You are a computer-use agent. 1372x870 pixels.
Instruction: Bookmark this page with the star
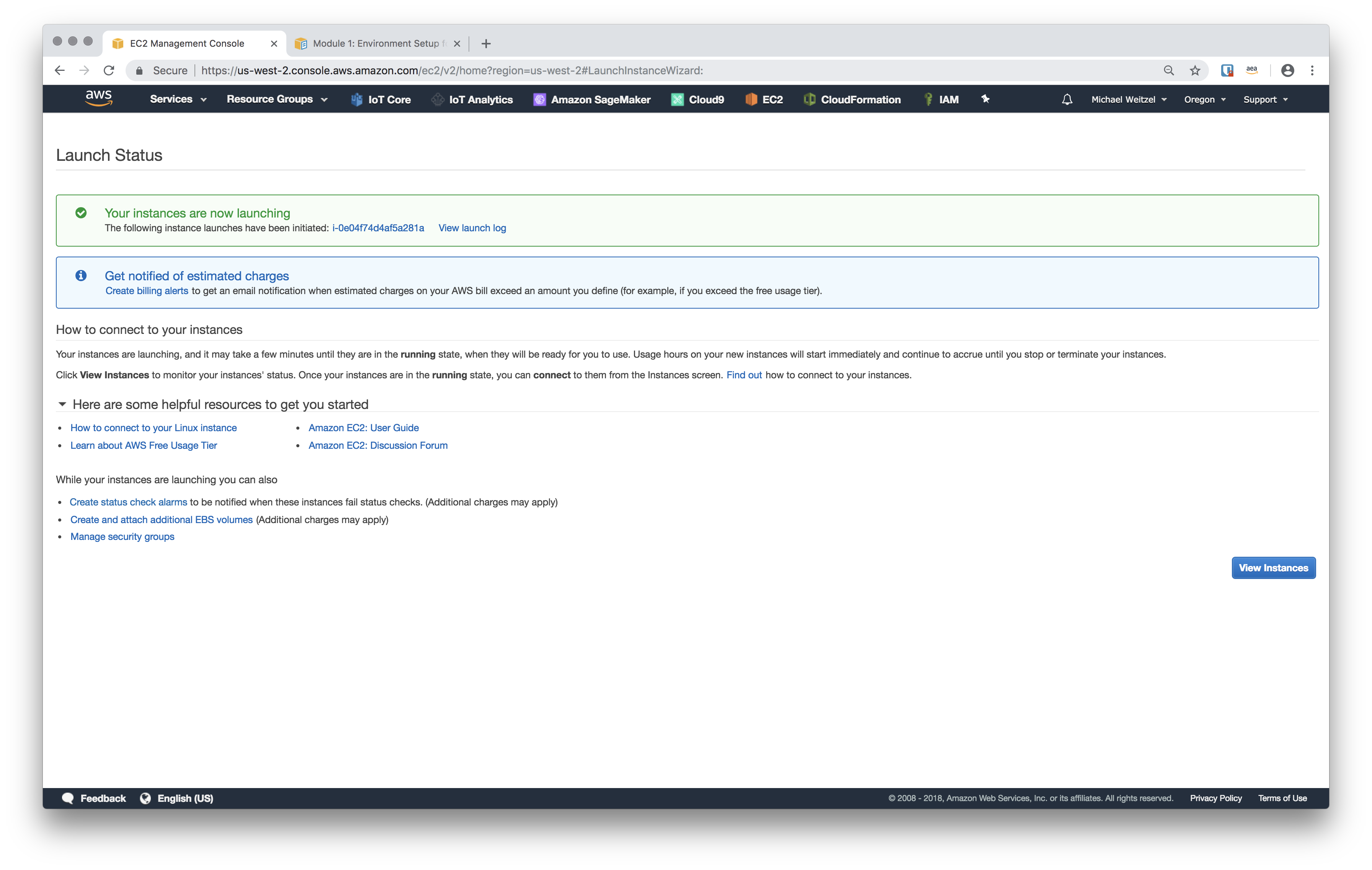1195,70
